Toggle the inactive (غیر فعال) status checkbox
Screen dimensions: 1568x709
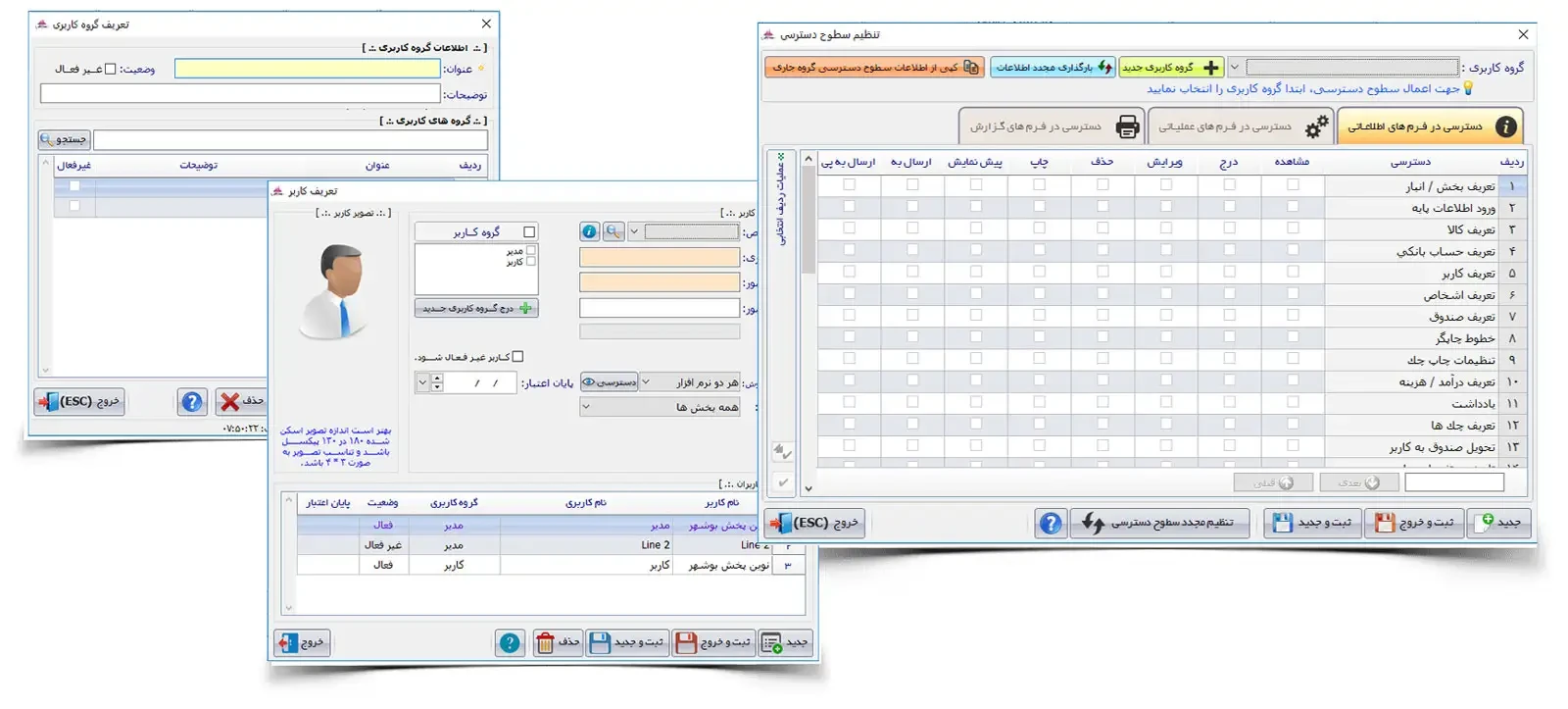click(x=111, y=70)
